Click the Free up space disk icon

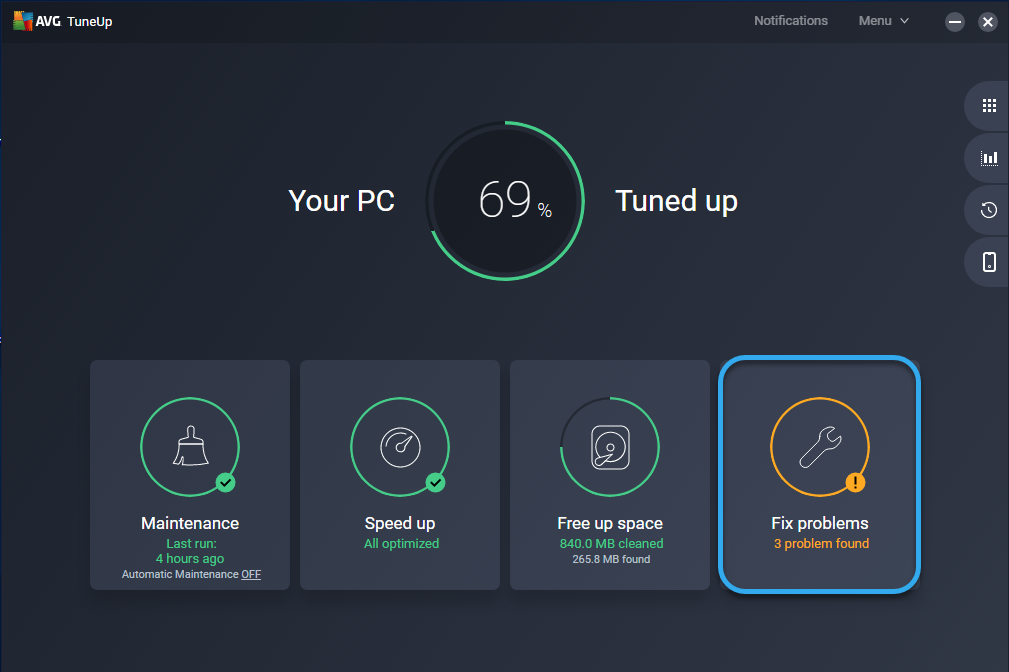610,447
